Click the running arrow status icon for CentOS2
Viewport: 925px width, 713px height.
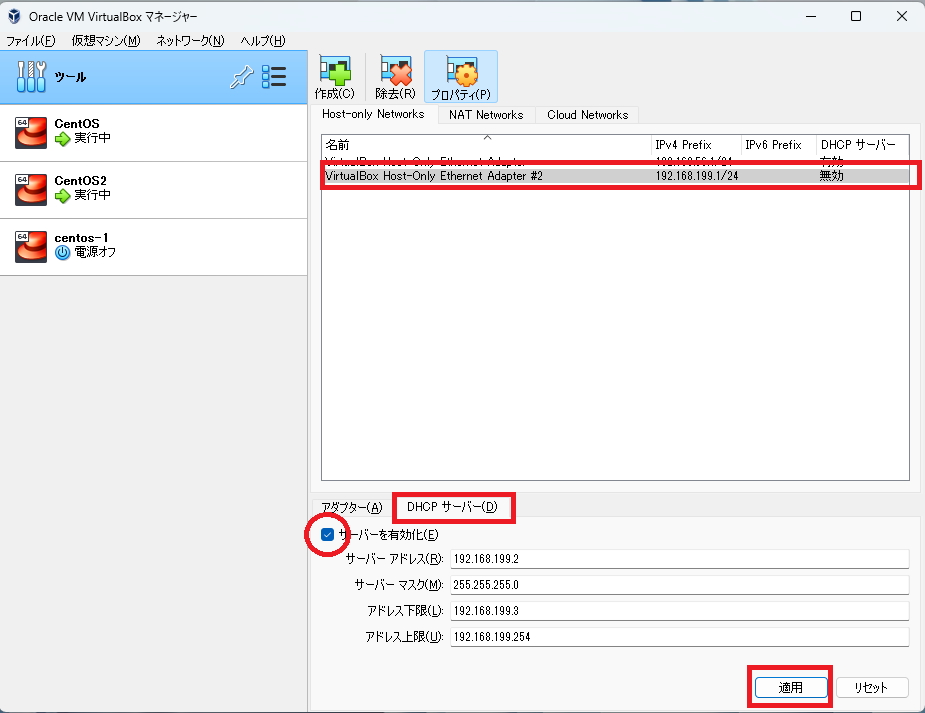point(63,196)
